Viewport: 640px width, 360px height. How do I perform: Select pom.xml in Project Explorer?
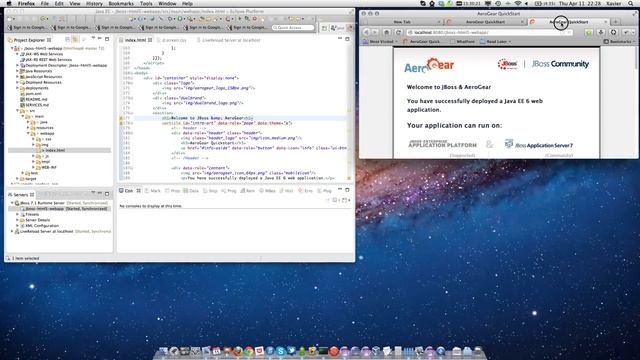33,94
